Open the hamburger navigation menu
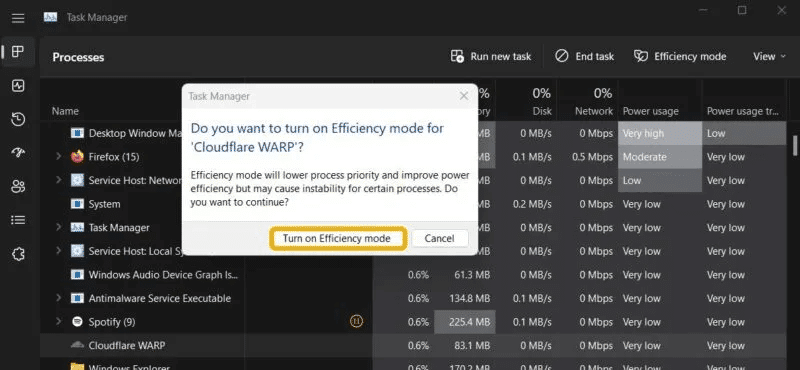 (18, 18)
